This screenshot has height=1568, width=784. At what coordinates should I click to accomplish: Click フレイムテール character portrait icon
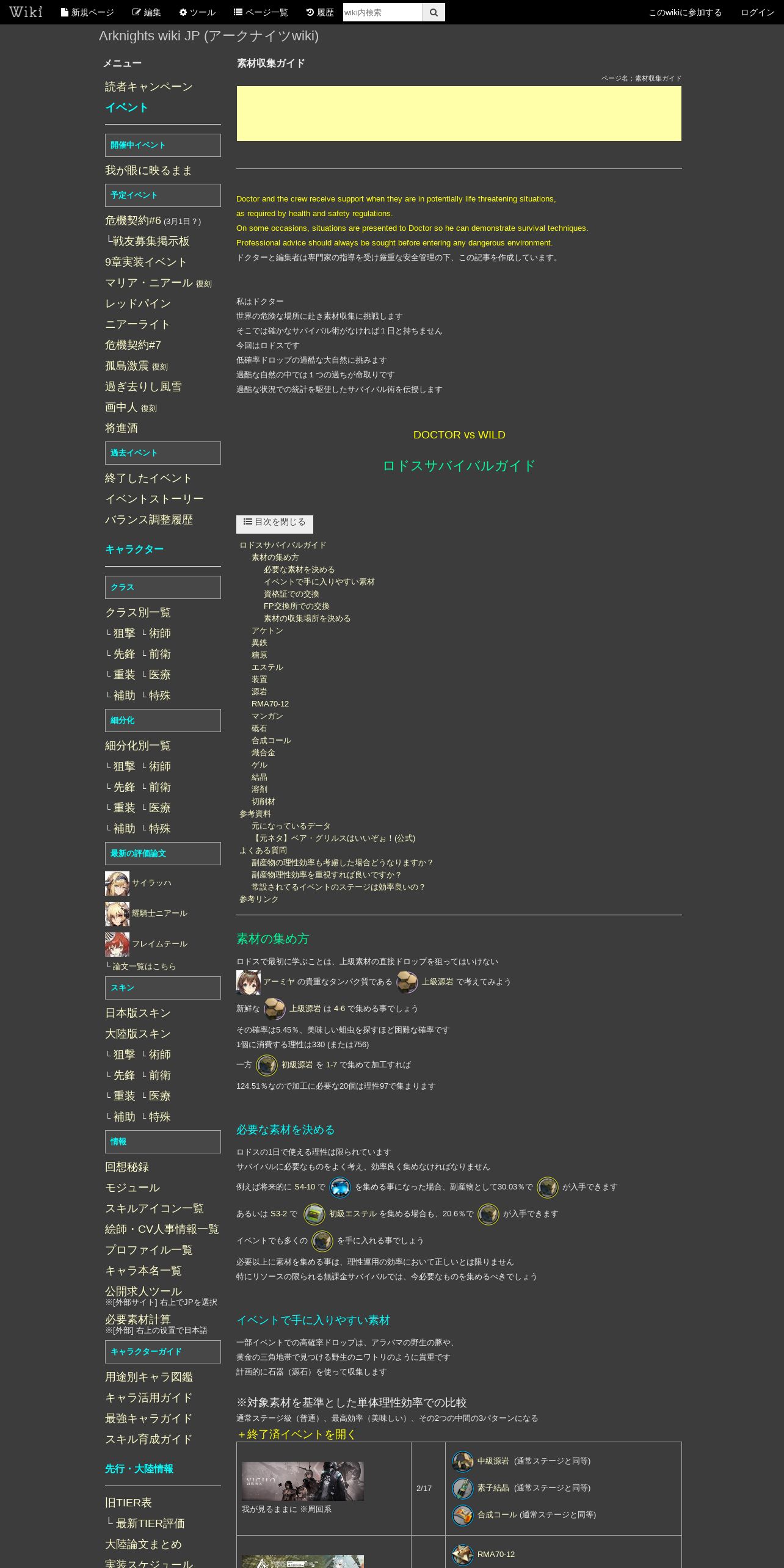pos(117,945)
